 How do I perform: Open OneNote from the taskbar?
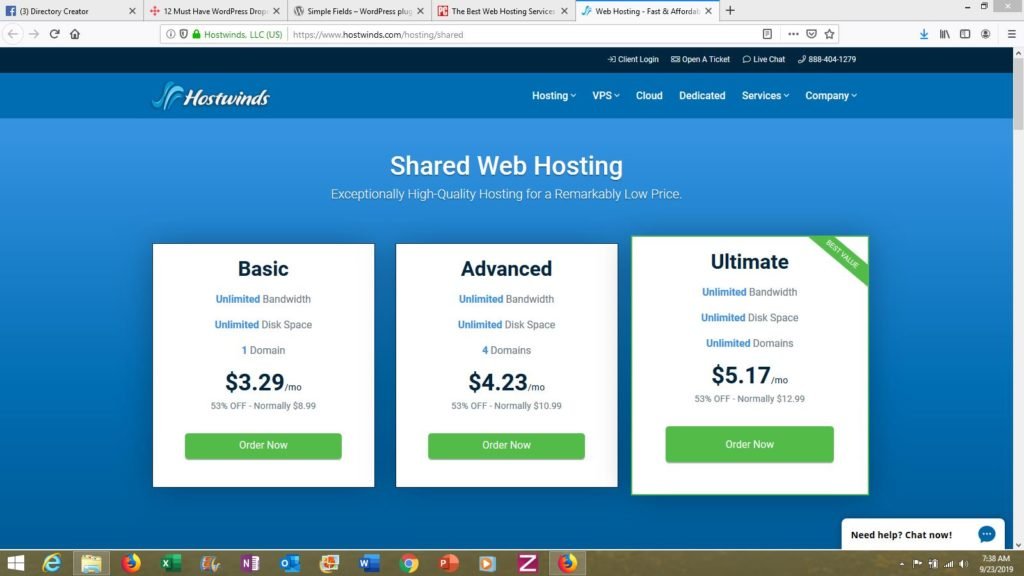(x=250, y=563)
